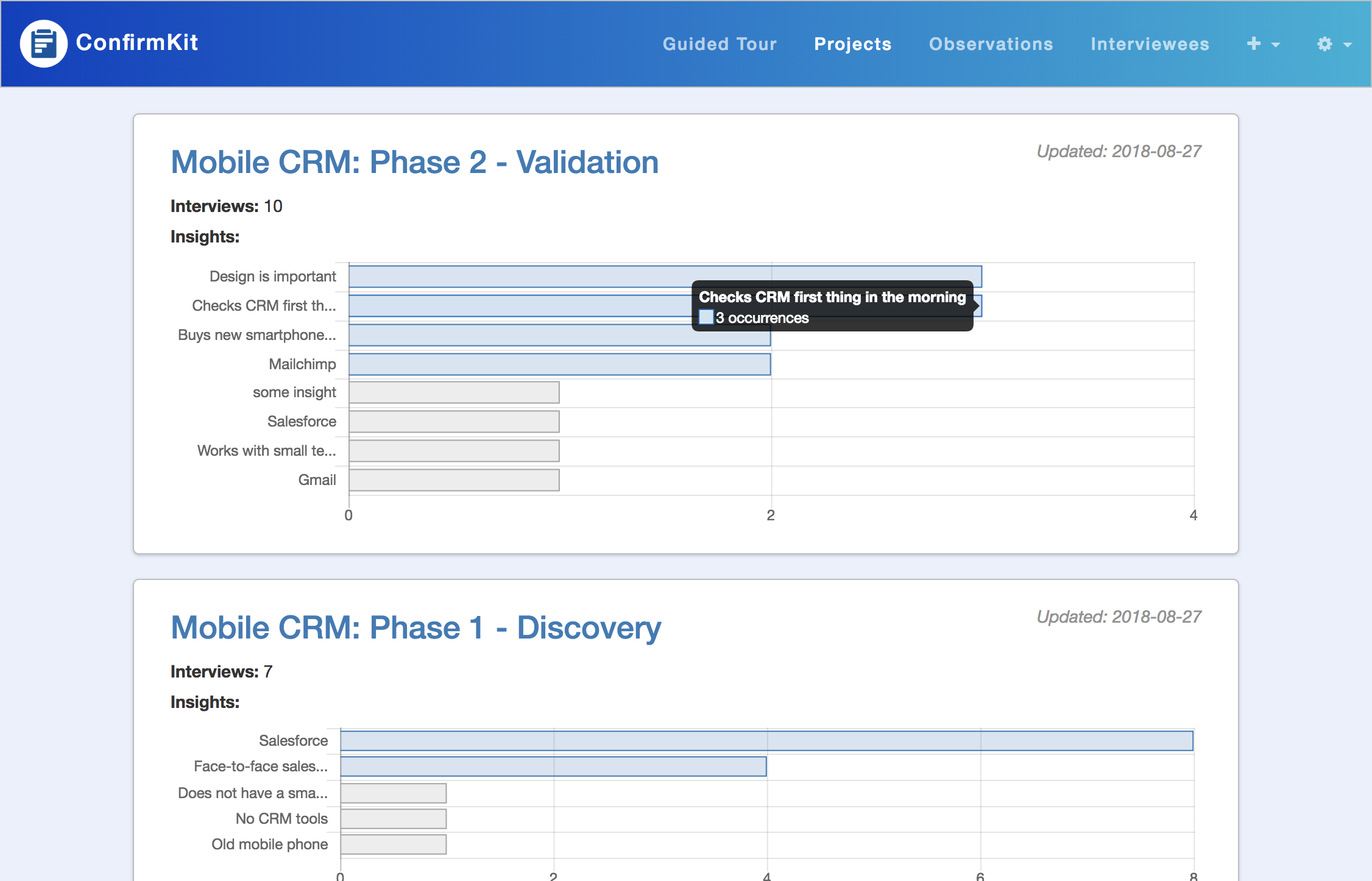Click 'Updated: 2018-08-27' in Phase 2 card

tap(1119, 152)
